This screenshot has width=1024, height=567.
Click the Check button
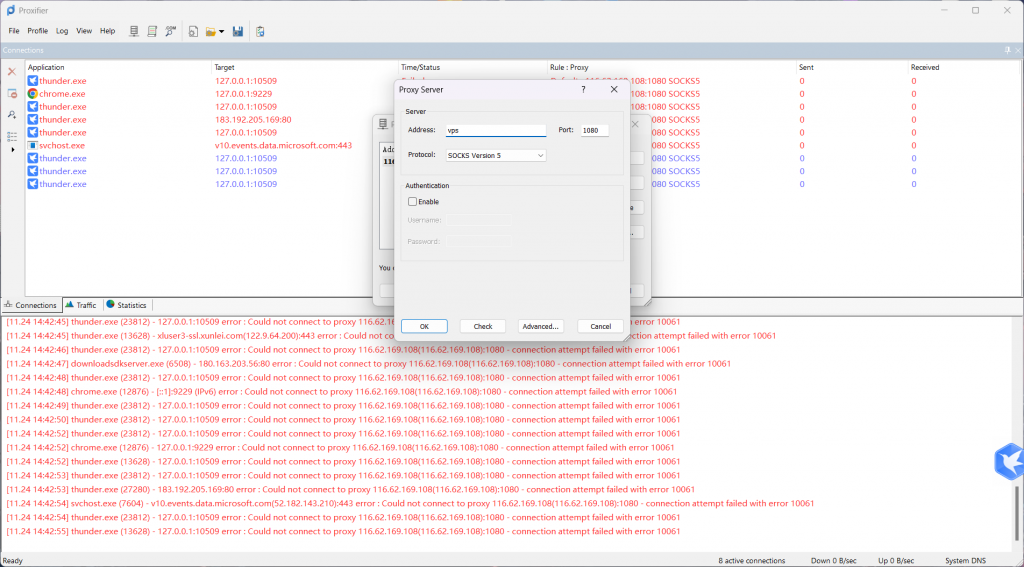pos(483,326)
